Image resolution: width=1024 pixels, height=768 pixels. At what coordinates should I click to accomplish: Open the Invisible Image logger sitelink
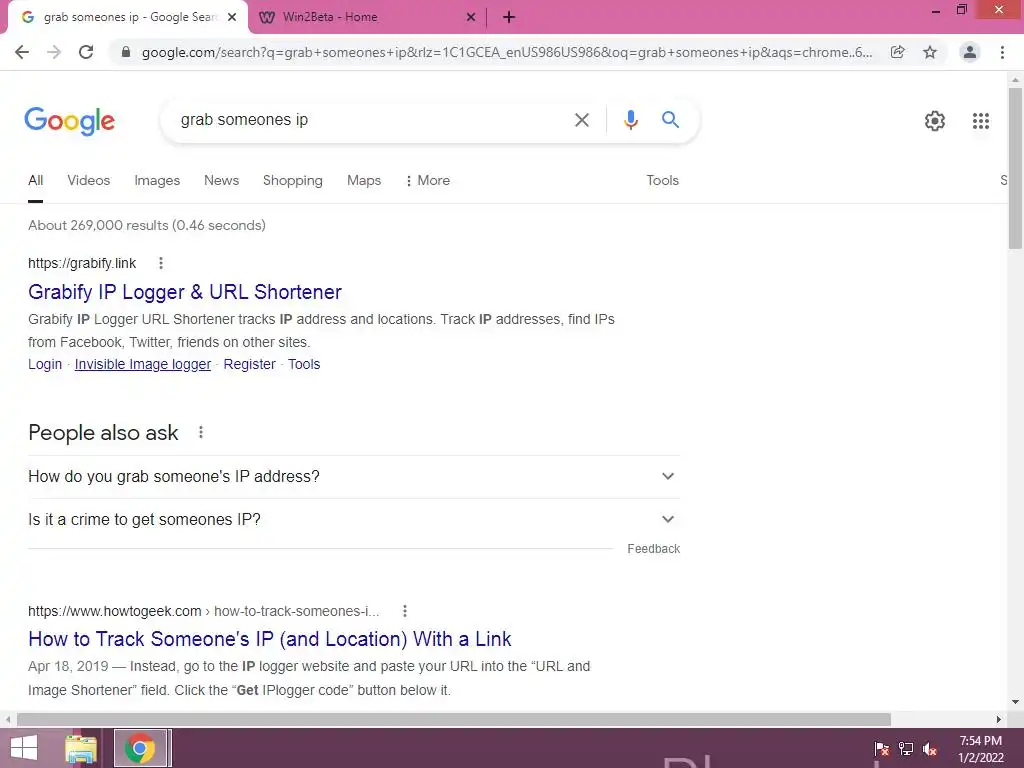click(142, 364)
